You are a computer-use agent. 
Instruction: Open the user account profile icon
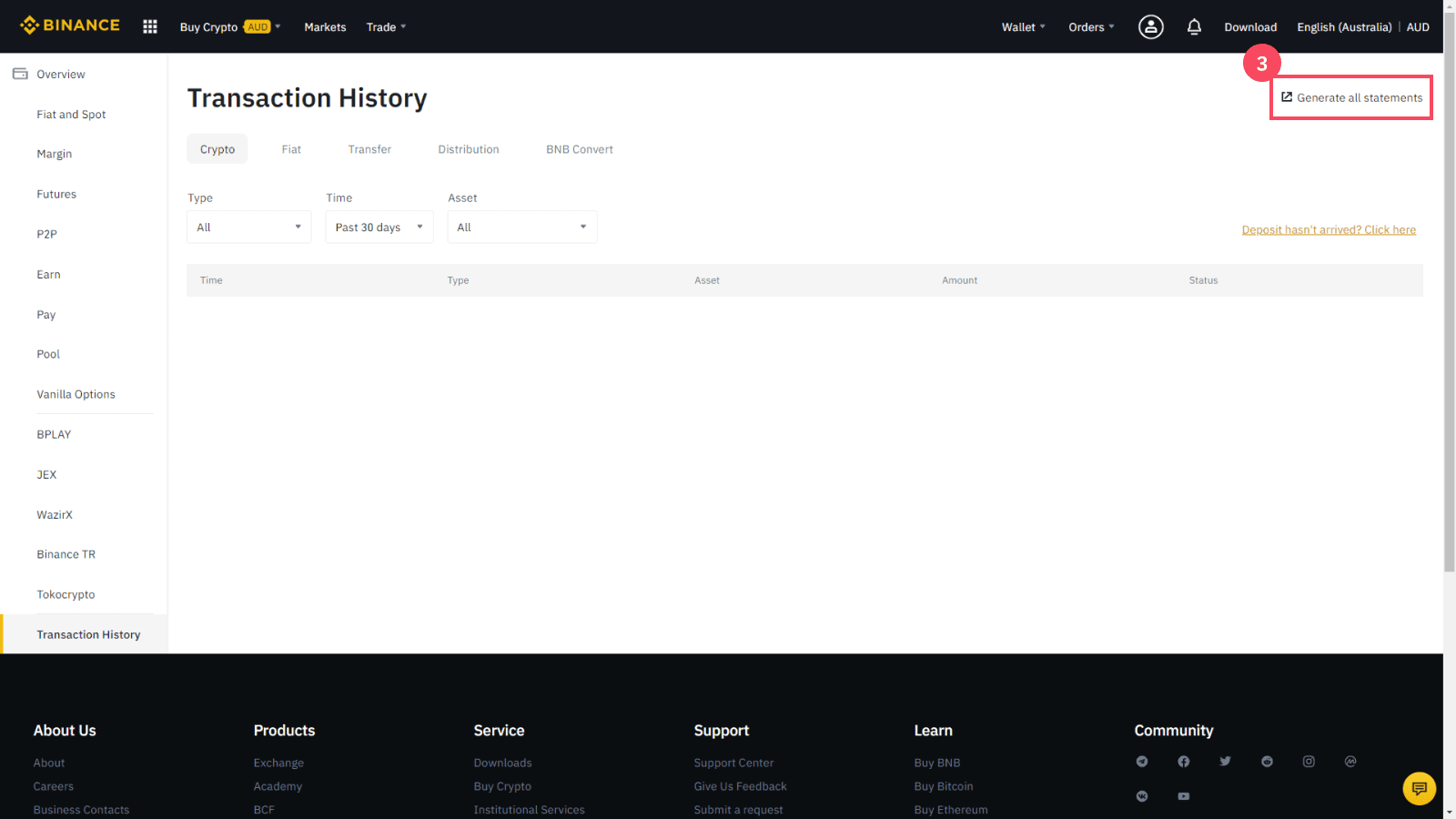1151,26
